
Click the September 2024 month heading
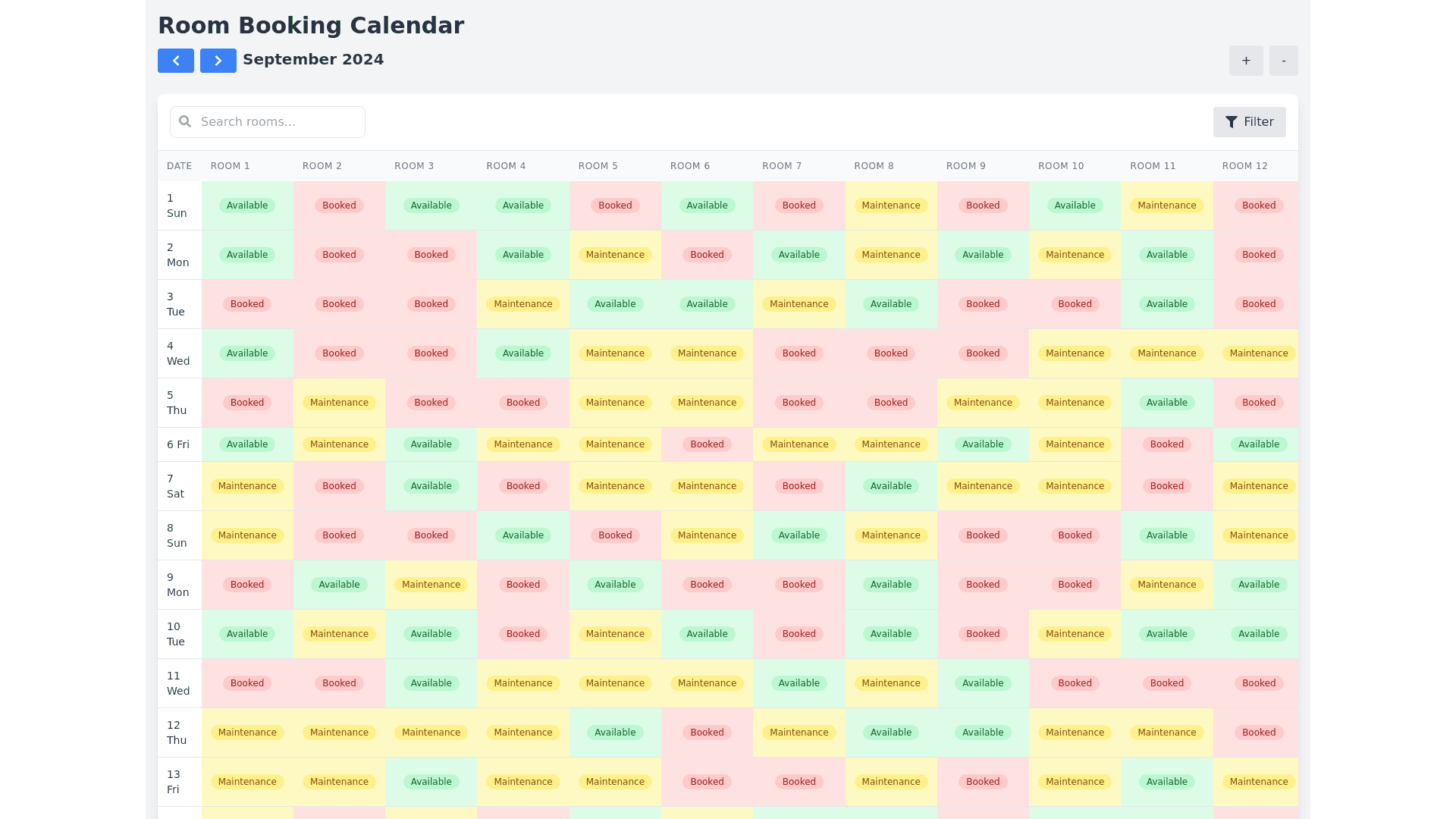(x=313, y=60)
